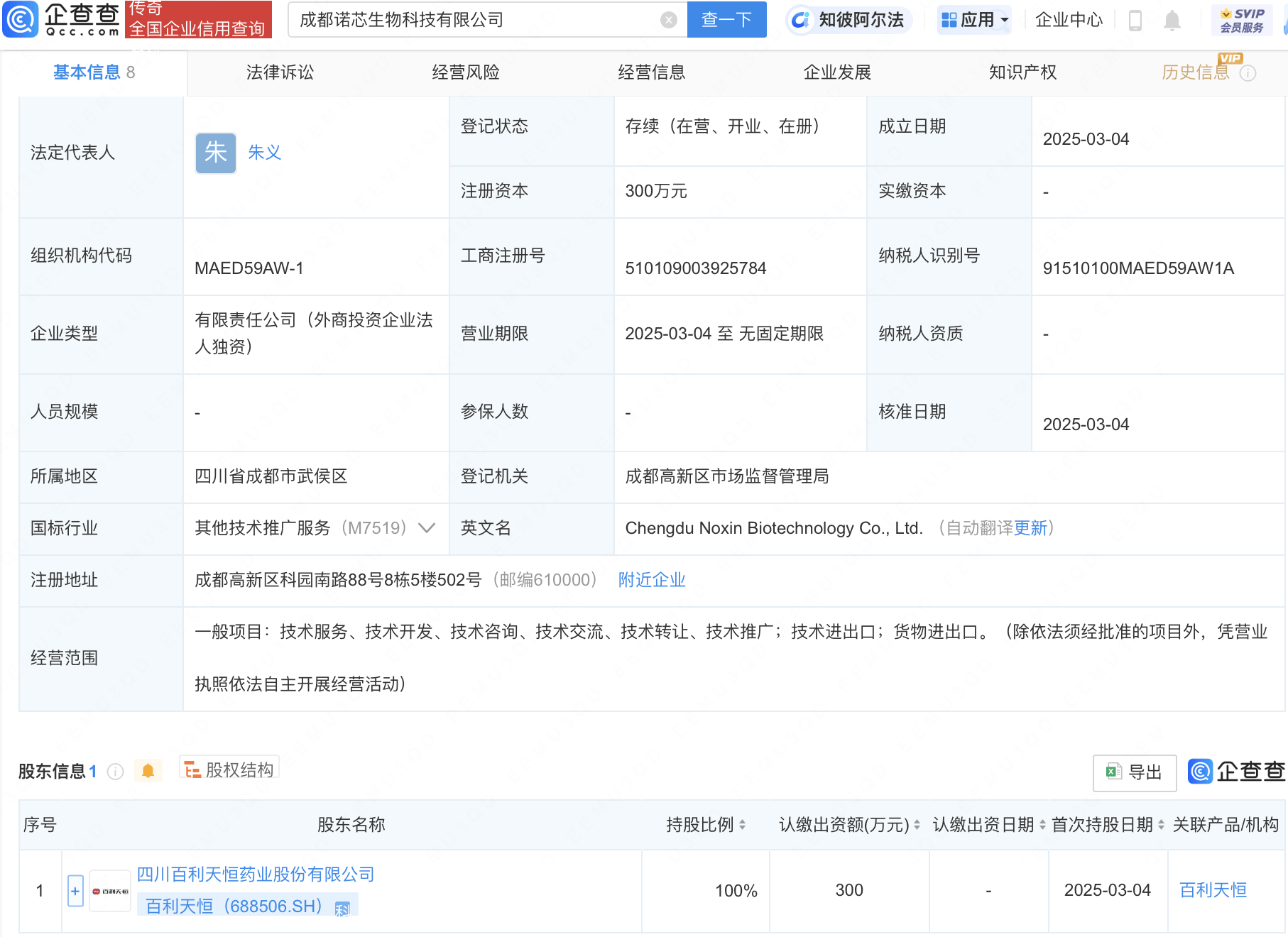The image size is (1288, 937).
Task: Select 2025-03-04 至 无固定期限 value
Action: point(724,334)
